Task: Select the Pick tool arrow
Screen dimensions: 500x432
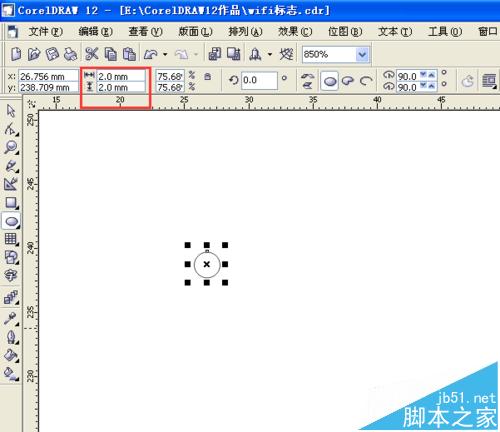Action: [11, 111]
